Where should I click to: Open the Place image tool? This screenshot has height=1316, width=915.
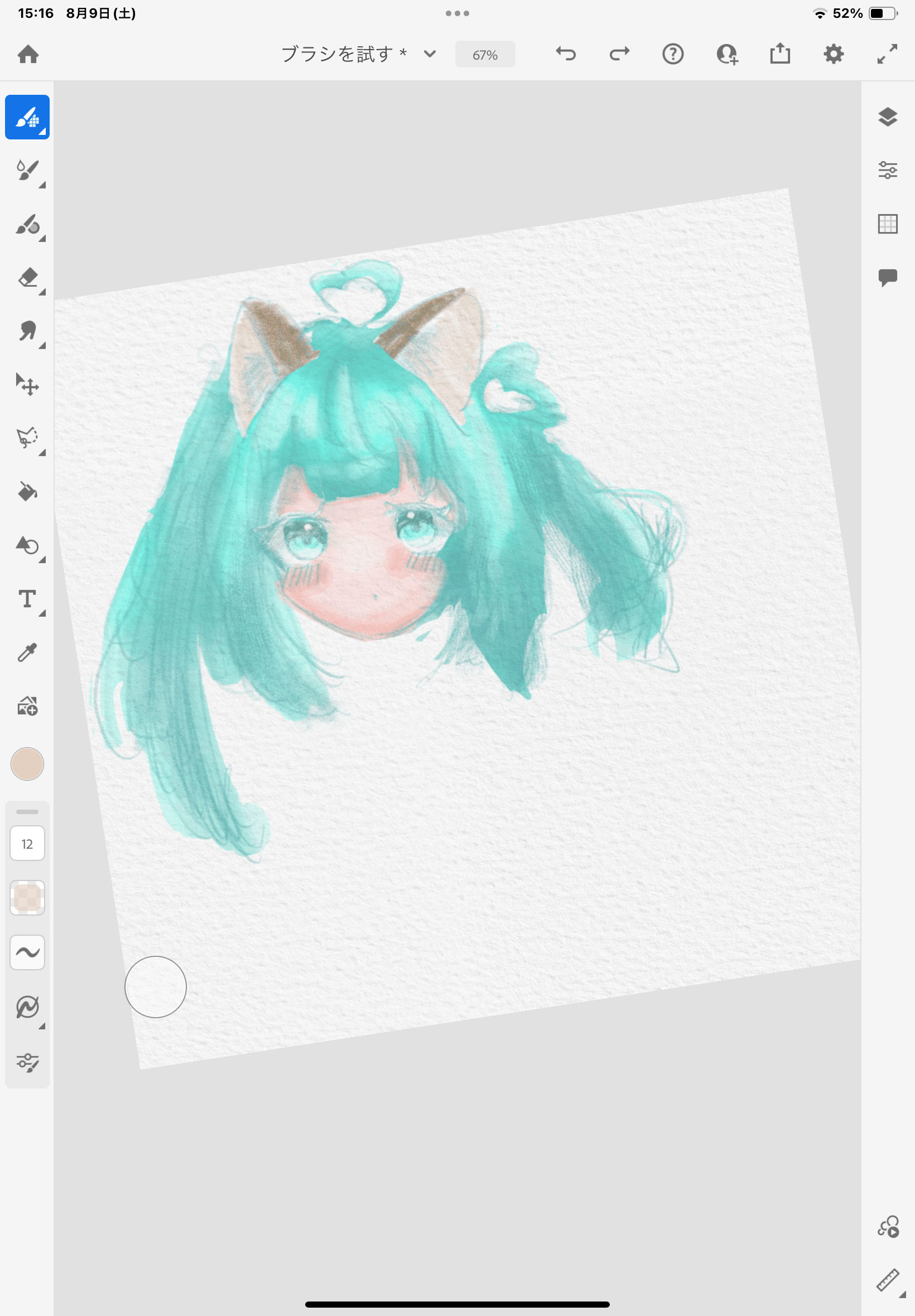[x=27, y=707]
